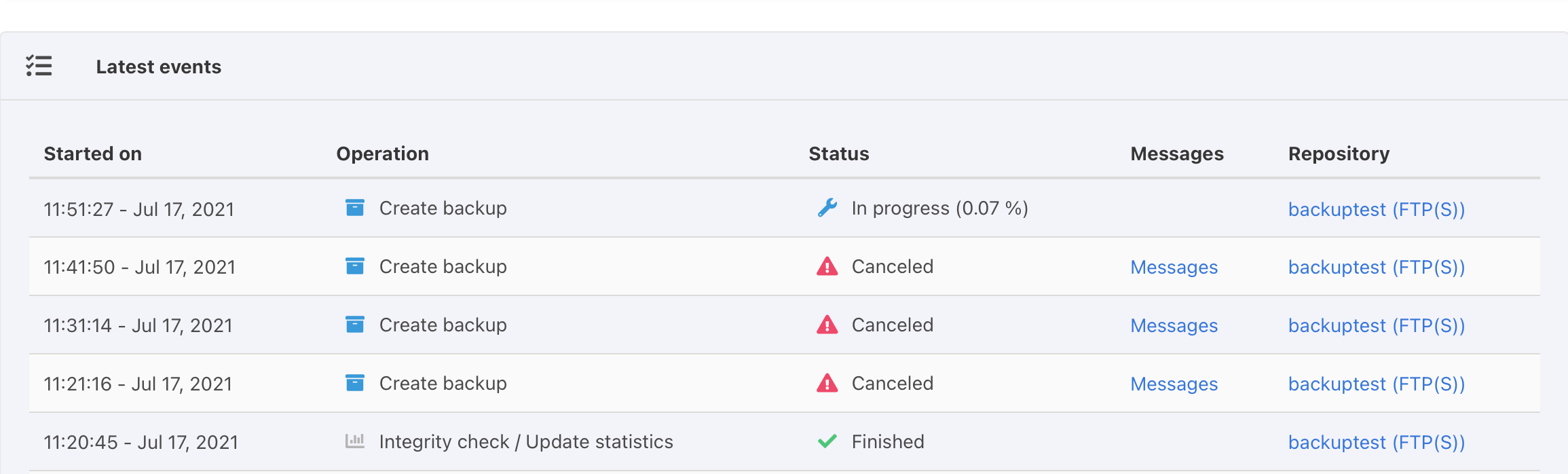This screenshot has width=1568, height=474.
Task: Click the Latest events checklist icon
Action: click(39, 66)
